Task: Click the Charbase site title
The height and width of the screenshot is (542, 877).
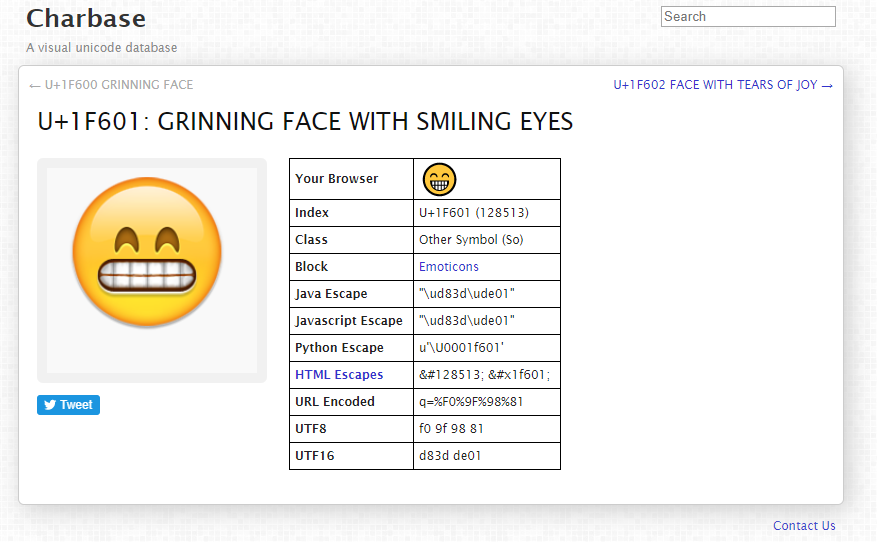Action: point(86,18)
